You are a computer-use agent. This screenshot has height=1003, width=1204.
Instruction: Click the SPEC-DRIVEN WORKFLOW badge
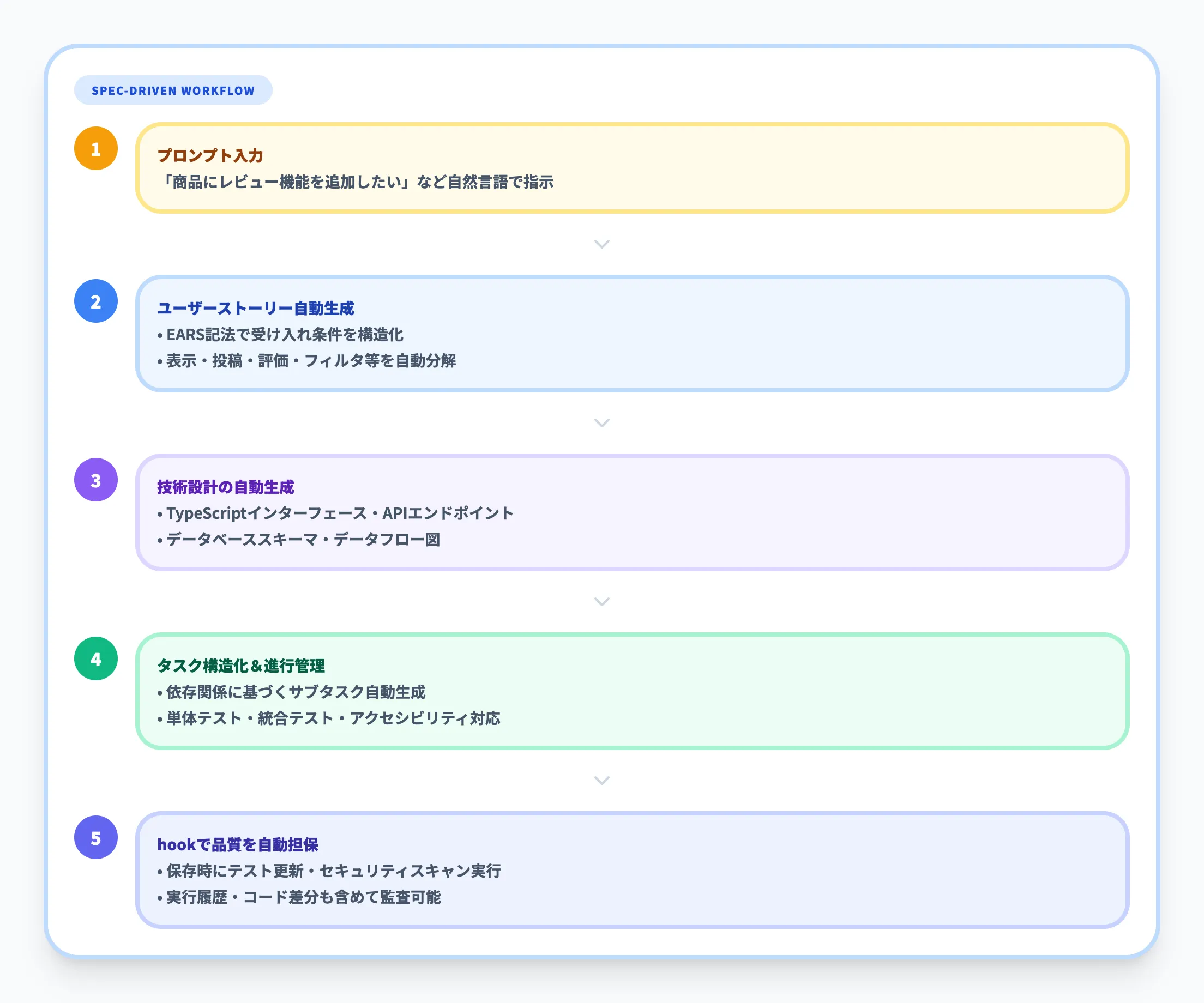tap(173, 89)
